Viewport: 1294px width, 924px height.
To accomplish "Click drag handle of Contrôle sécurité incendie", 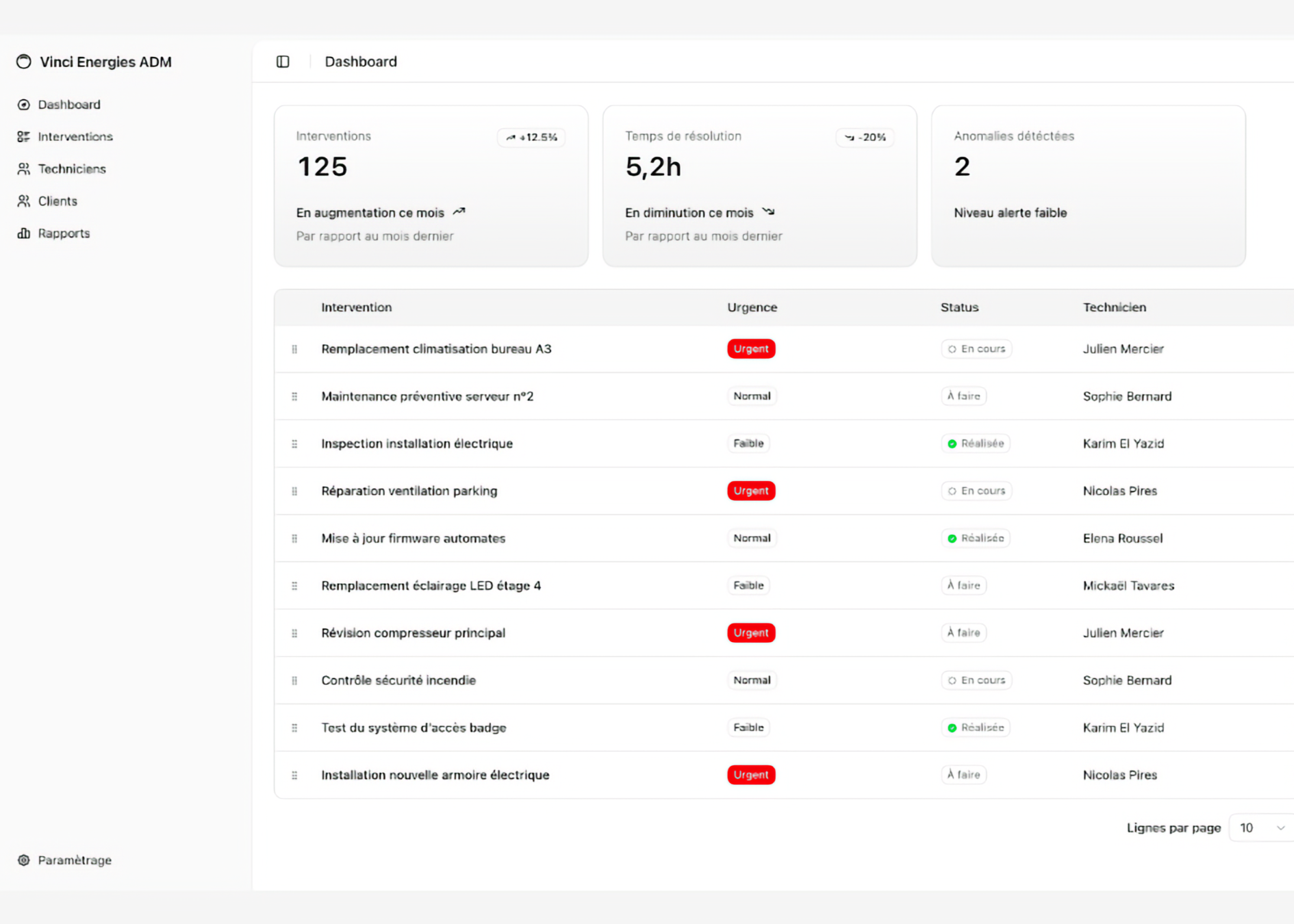I will point(294,680).
